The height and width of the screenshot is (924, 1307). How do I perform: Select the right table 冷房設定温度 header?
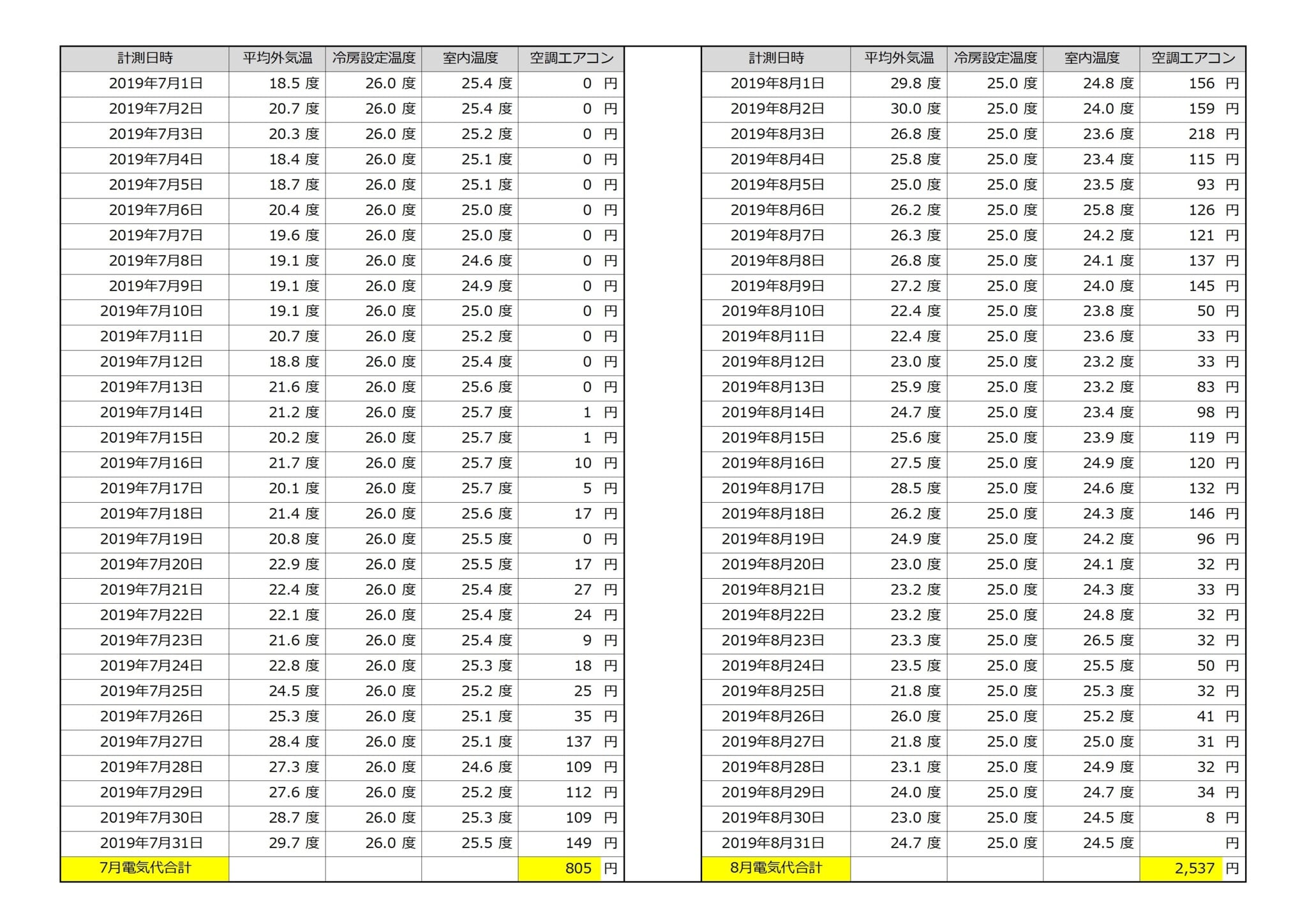995,59
